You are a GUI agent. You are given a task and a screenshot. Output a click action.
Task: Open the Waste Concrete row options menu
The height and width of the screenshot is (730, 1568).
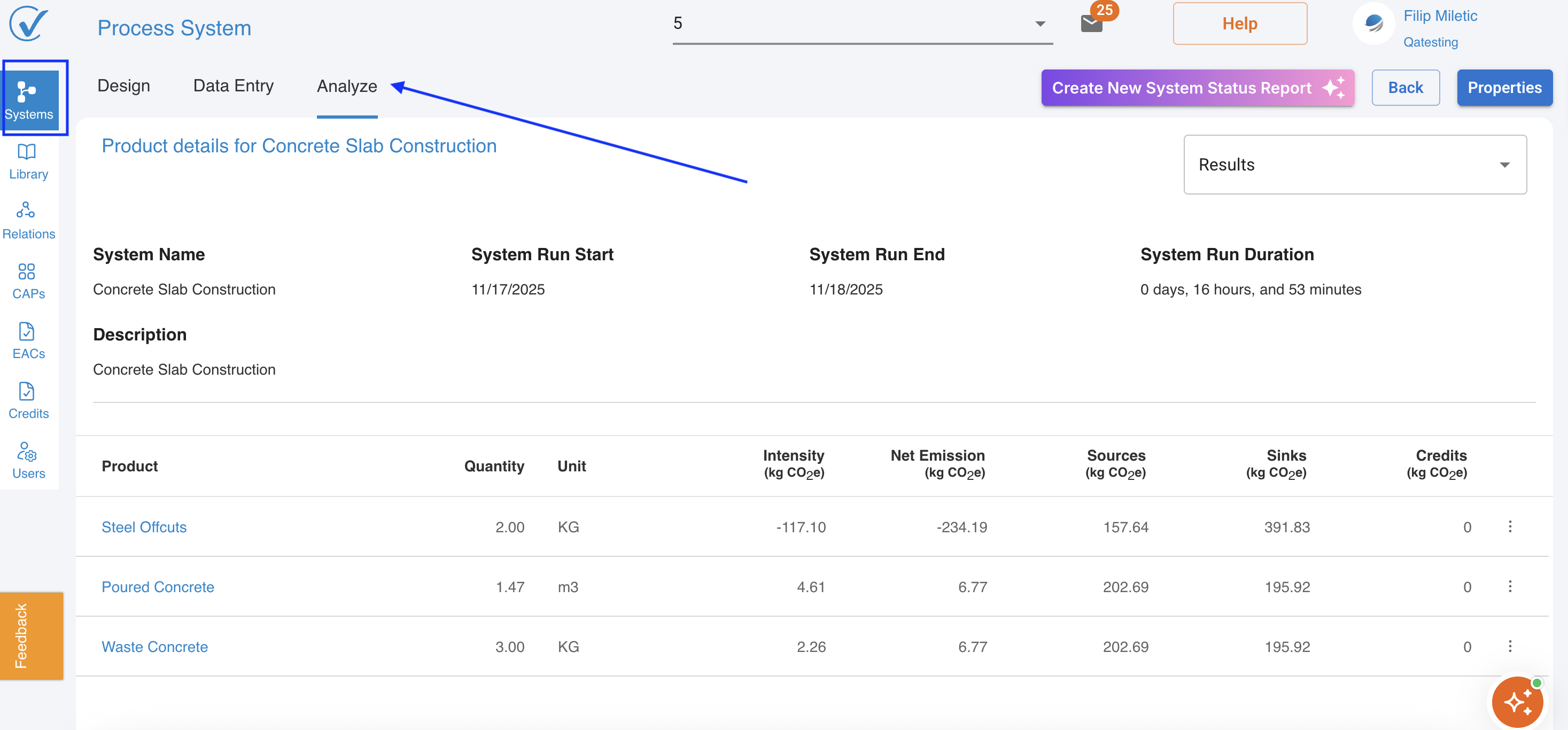click(1510, 646)
